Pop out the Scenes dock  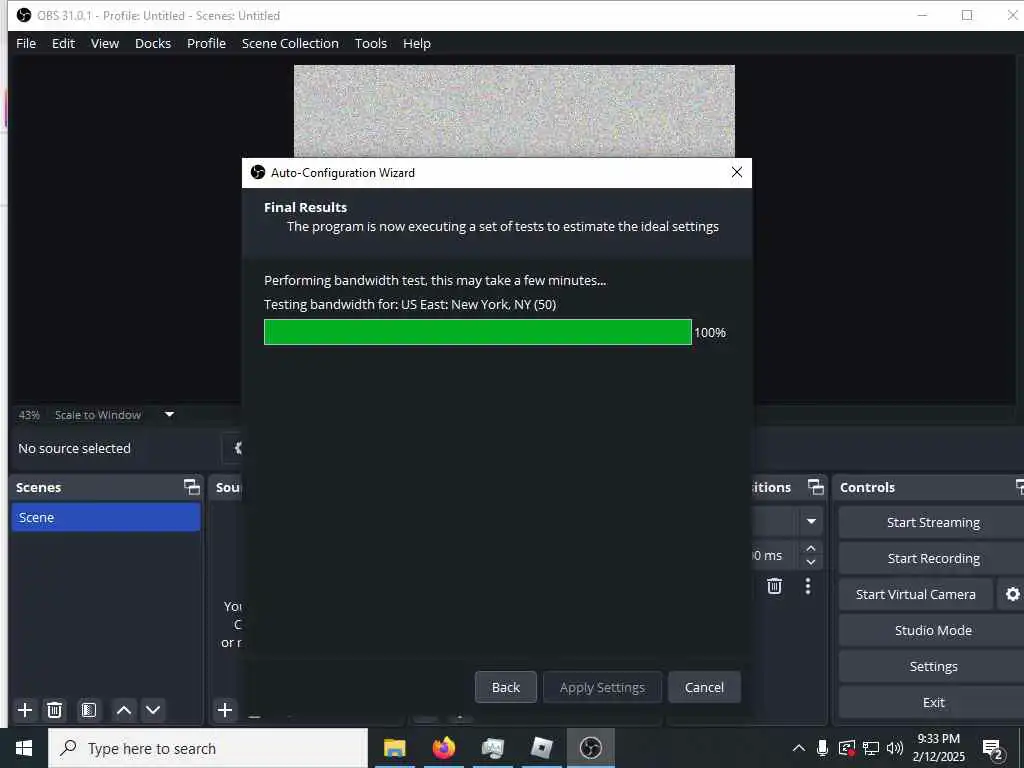coord(191,487)
